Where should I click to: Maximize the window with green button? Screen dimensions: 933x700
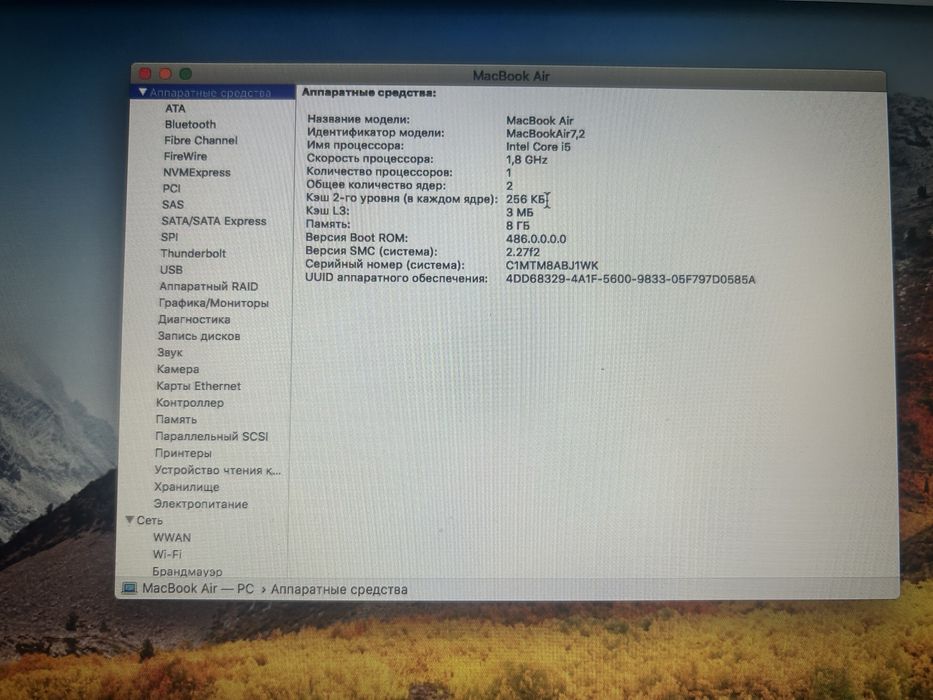186,74
